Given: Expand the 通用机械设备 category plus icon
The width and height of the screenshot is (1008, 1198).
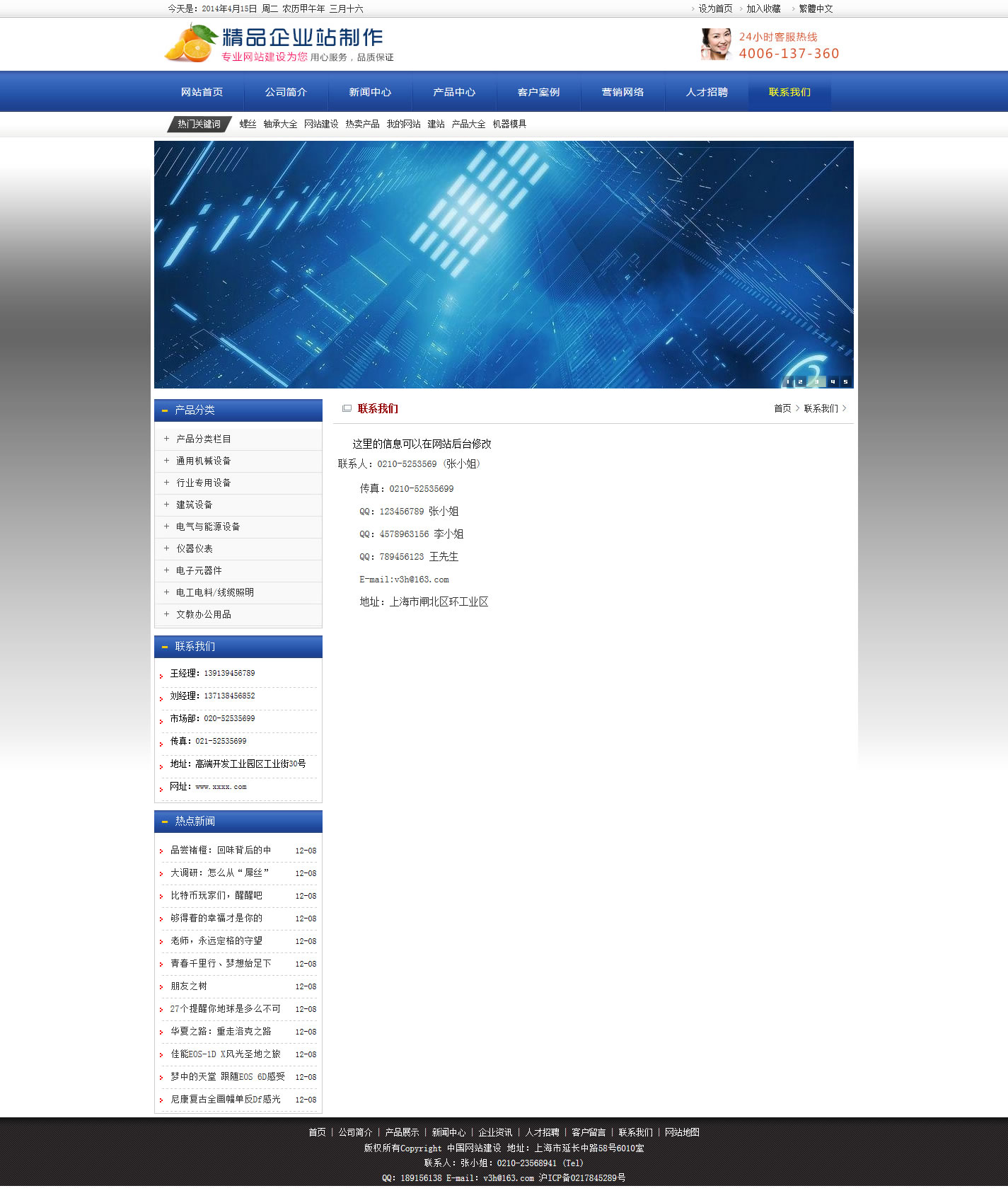Looking at the screenshot, I should tap(166, 461).
